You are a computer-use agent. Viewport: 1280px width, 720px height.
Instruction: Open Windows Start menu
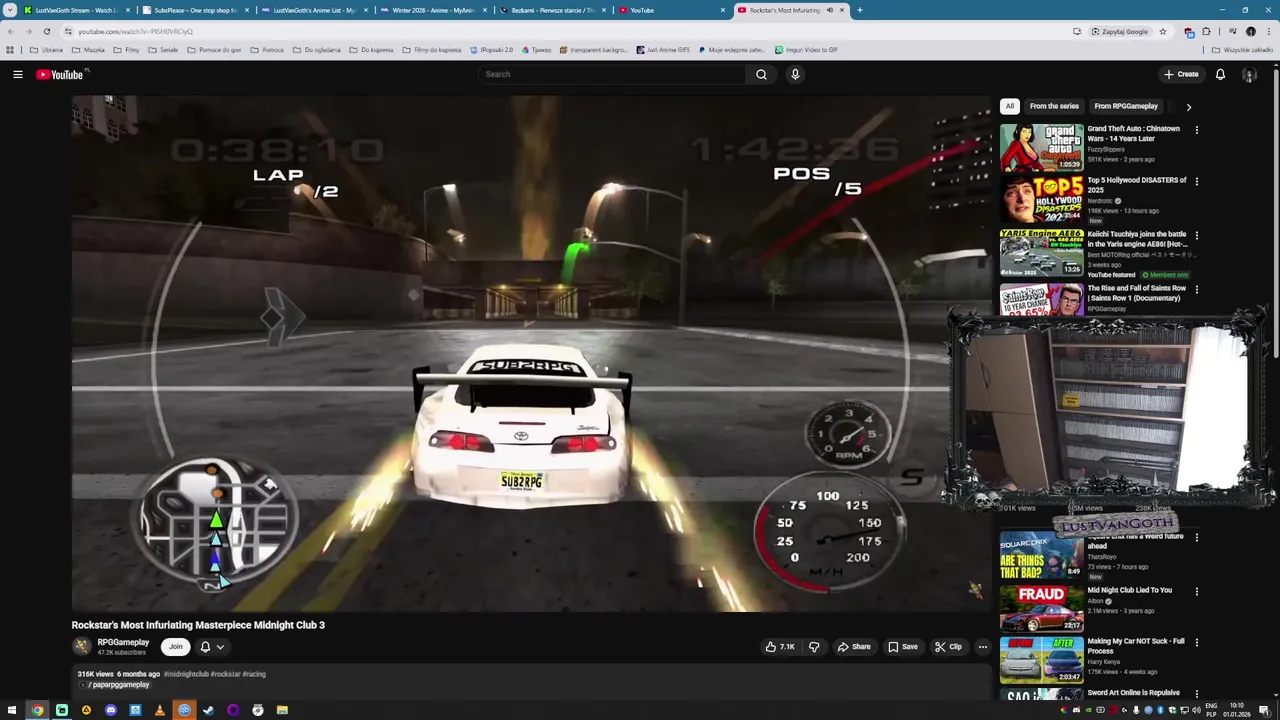coord(13,710)
